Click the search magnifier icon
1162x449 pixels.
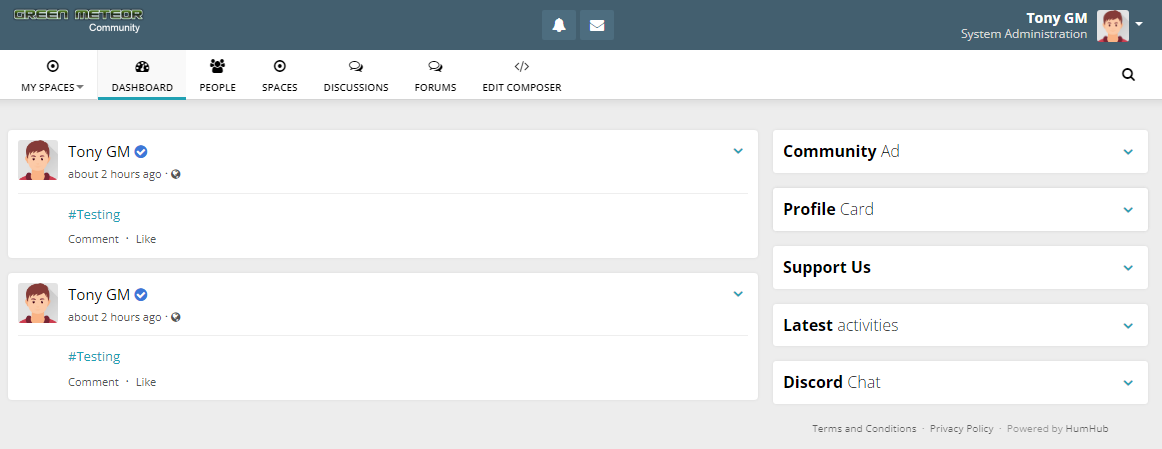tap(1128, 74)
